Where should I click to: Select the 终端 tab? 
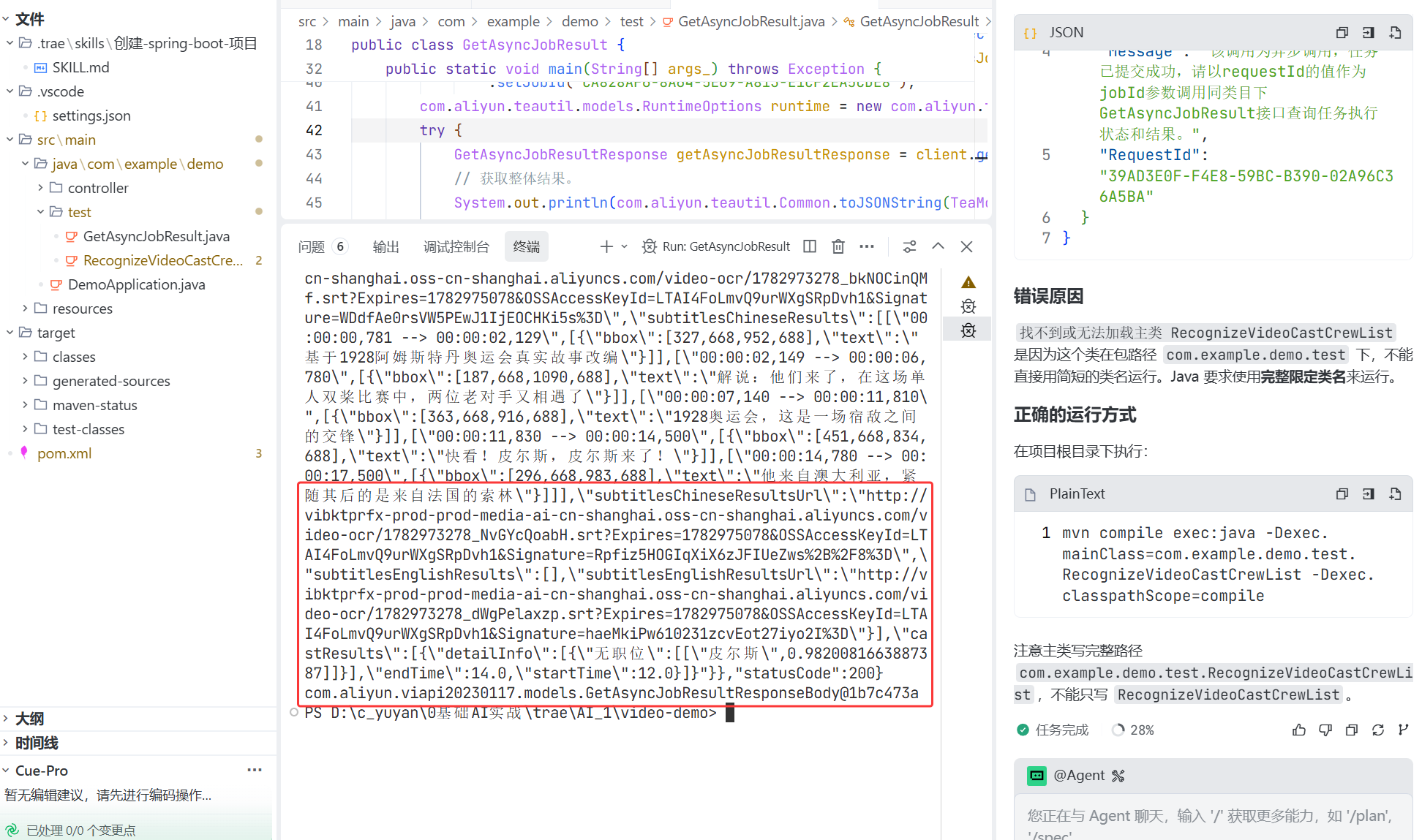[x=526, y=247]
